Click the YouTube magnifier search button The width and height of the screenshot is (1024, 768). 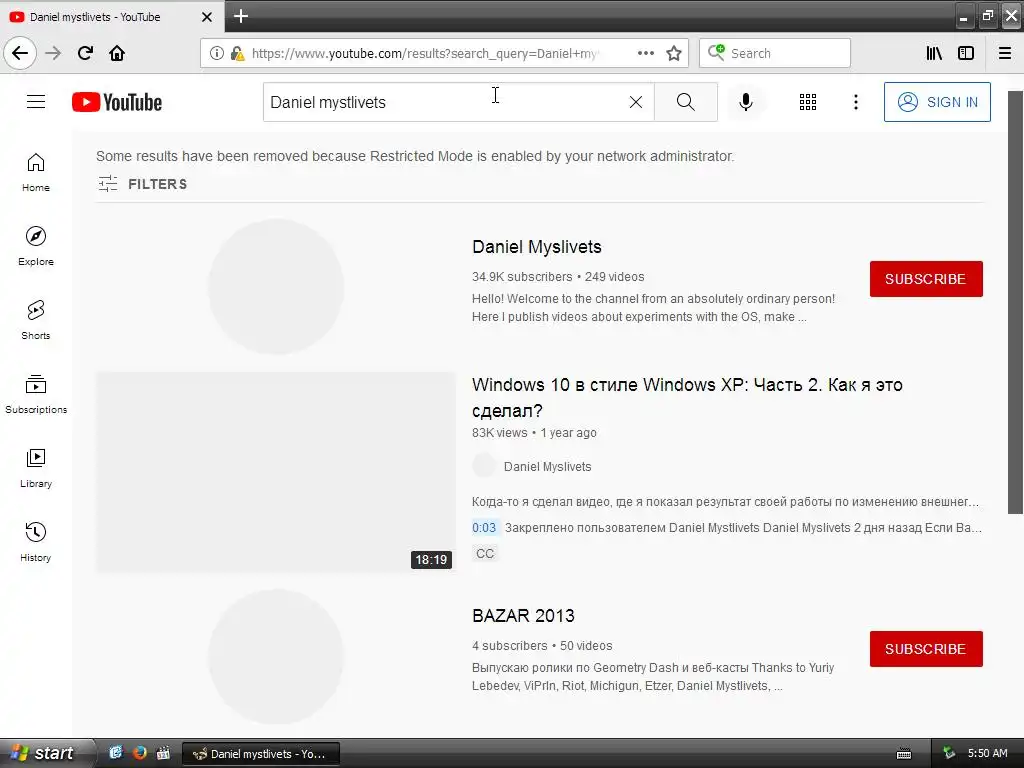pyautogui.click(x=686, y=102)
